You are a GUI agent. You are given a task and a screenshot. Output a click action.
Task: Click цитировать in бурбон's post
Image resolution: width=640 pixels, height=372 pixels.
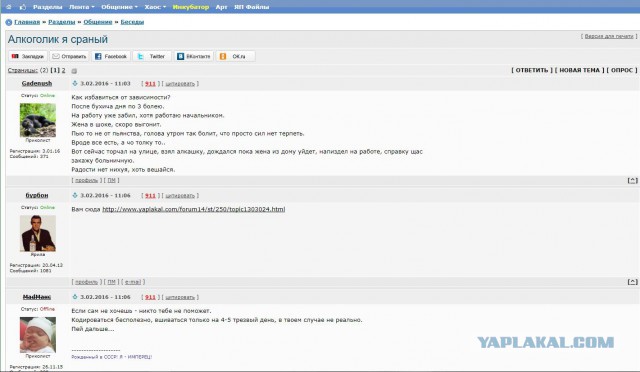(180, 196)
